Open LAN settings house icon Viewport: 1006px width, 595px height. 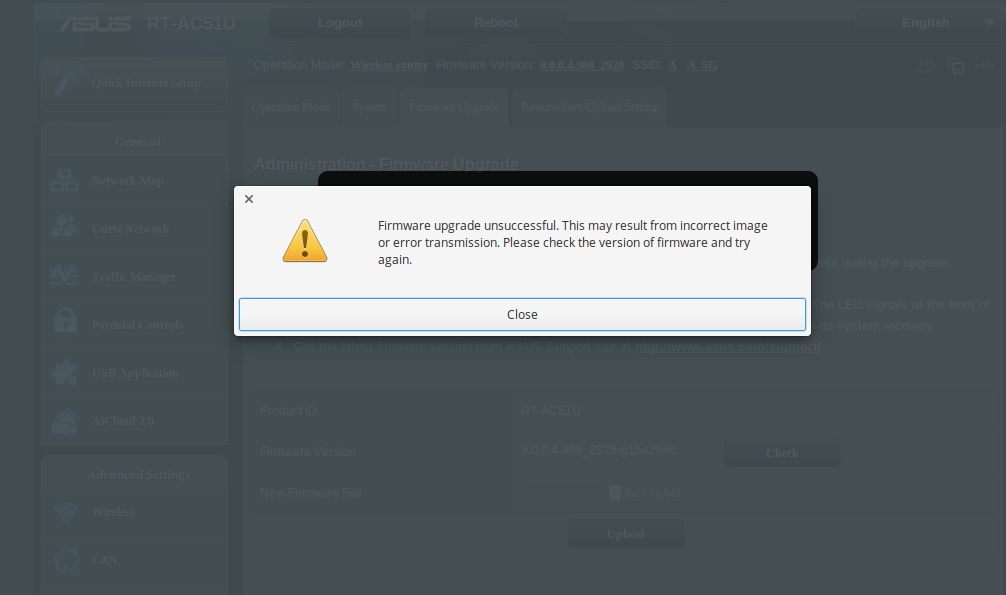66,559
